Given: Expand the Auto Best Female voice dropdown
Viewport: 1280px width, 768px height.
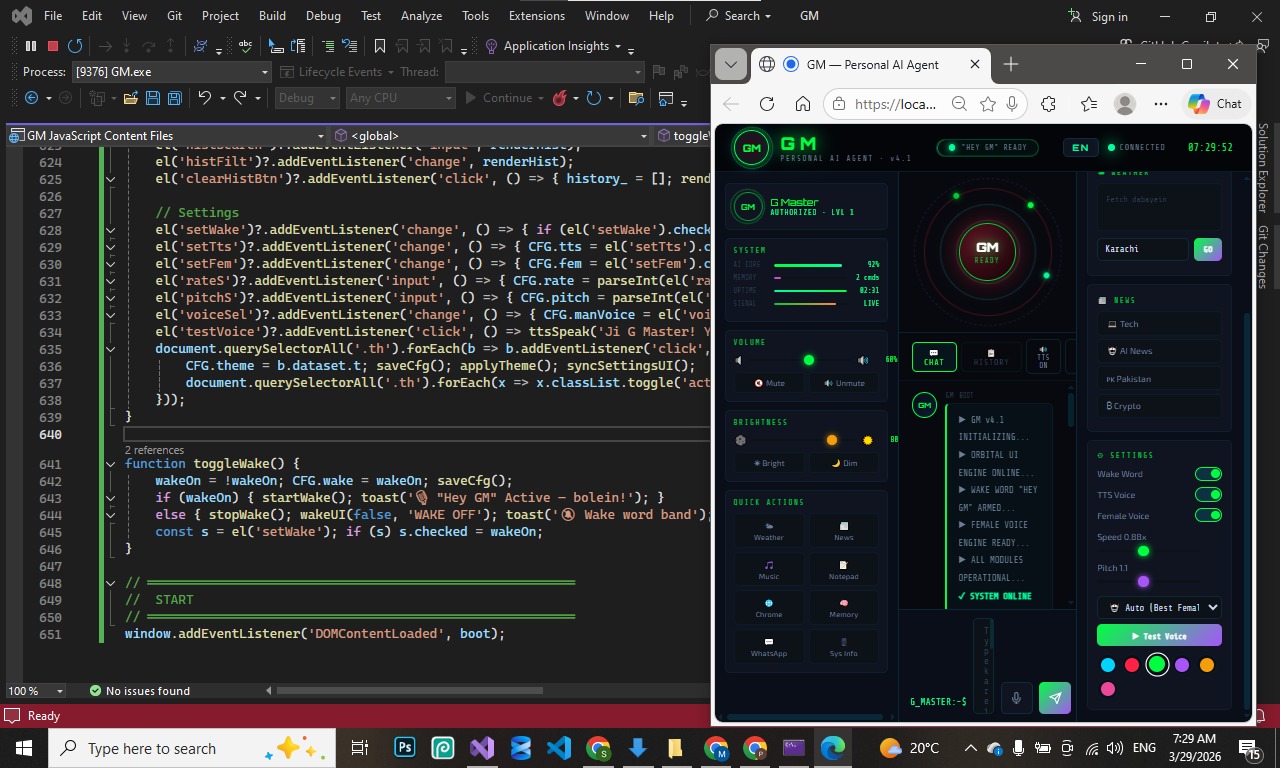Looking at the screenshot, I should pyautogui.click(x=1159, y=607).
